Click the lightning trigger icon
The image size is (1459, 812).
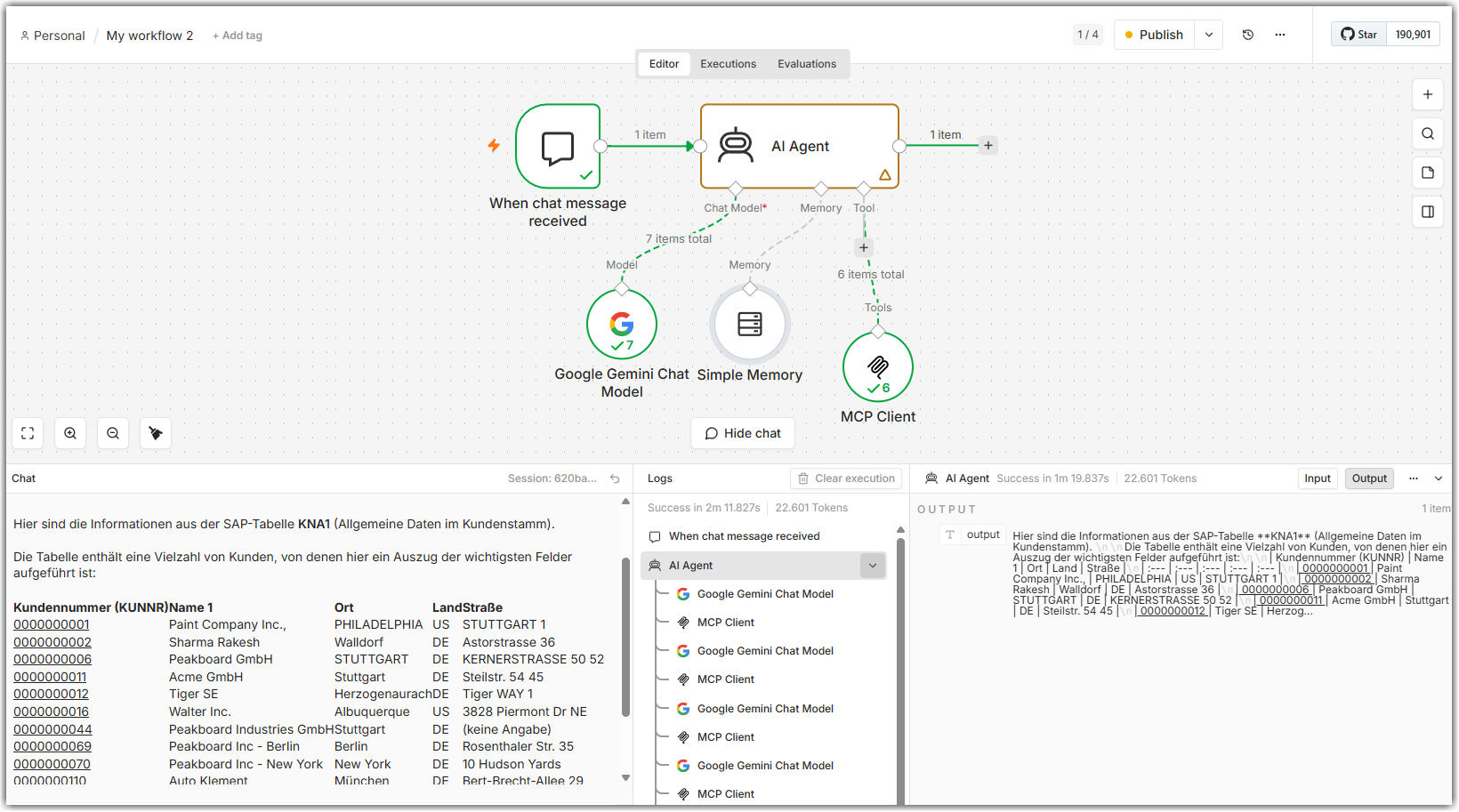point(494,145)
